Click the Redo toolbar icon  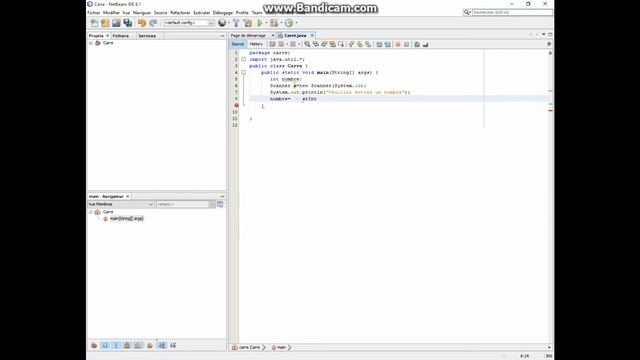point(153,23)
